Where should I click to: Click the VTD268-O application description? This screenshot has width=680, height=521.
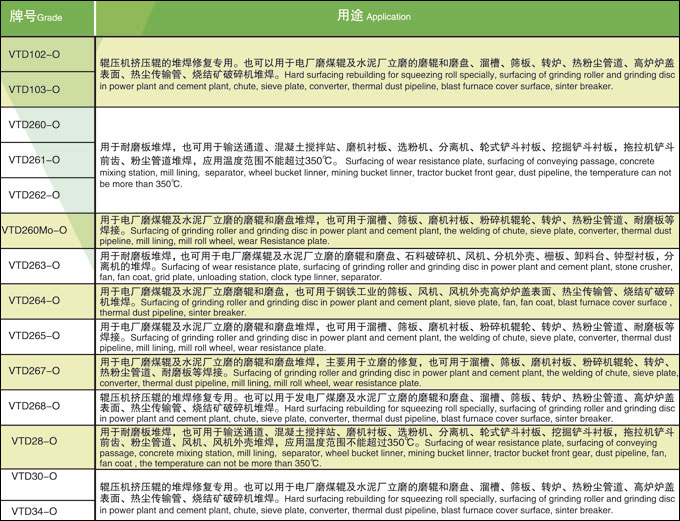click(387, 408)
